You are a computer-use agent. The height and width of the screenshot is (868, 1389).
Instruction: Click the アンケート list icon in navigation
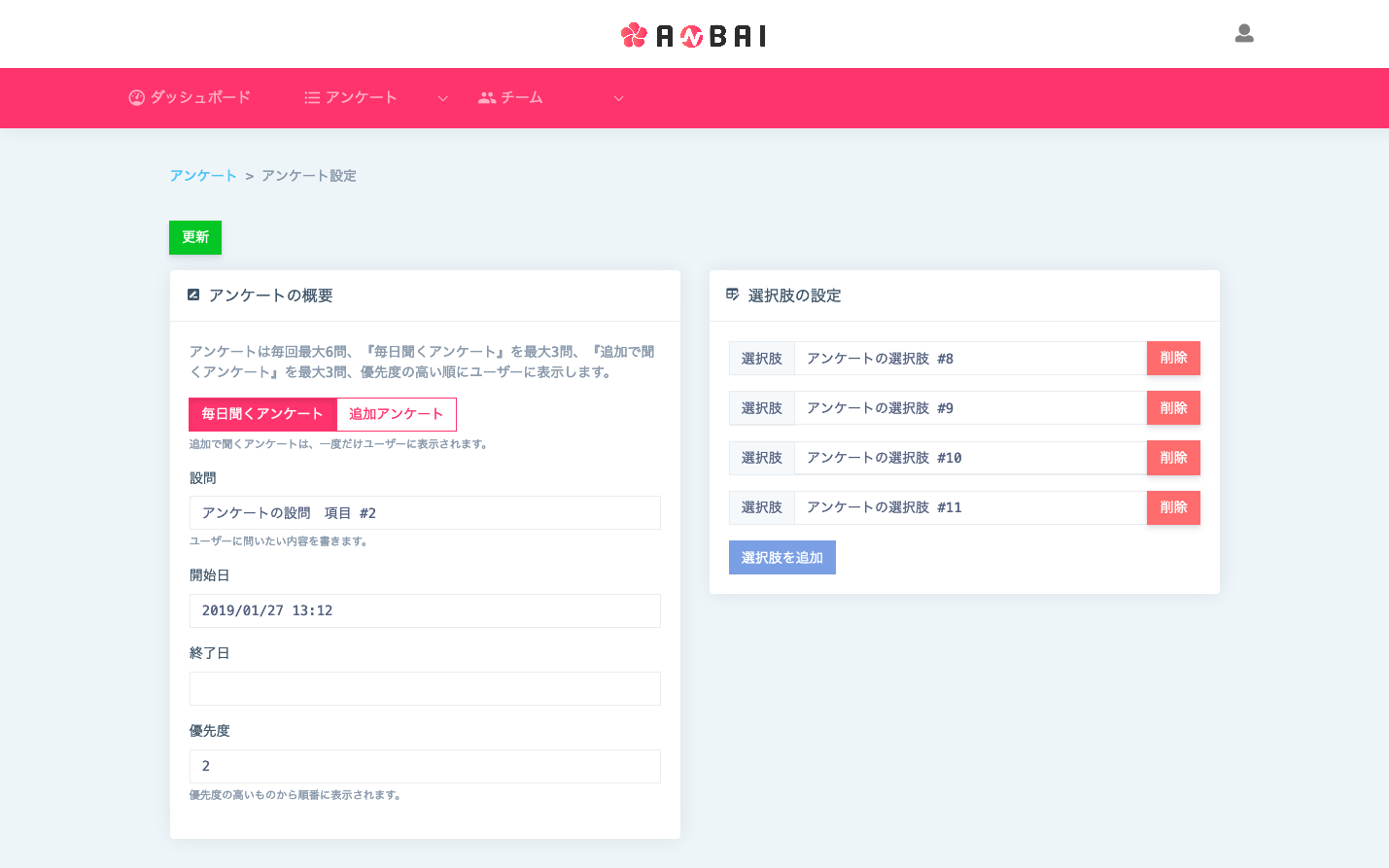tap(312, 97)
